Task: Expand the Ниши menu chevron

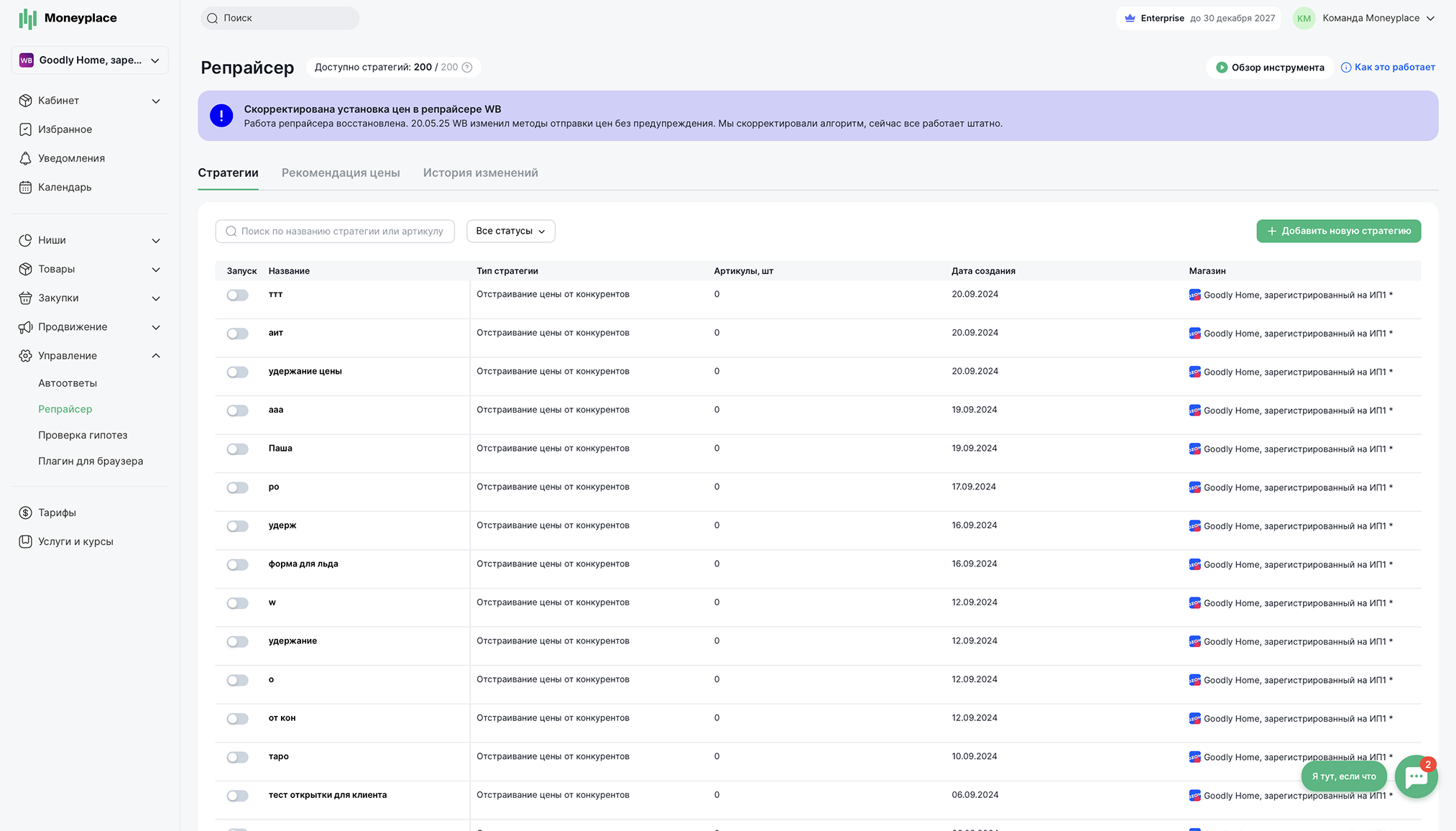Action: (x=156, y=240)
